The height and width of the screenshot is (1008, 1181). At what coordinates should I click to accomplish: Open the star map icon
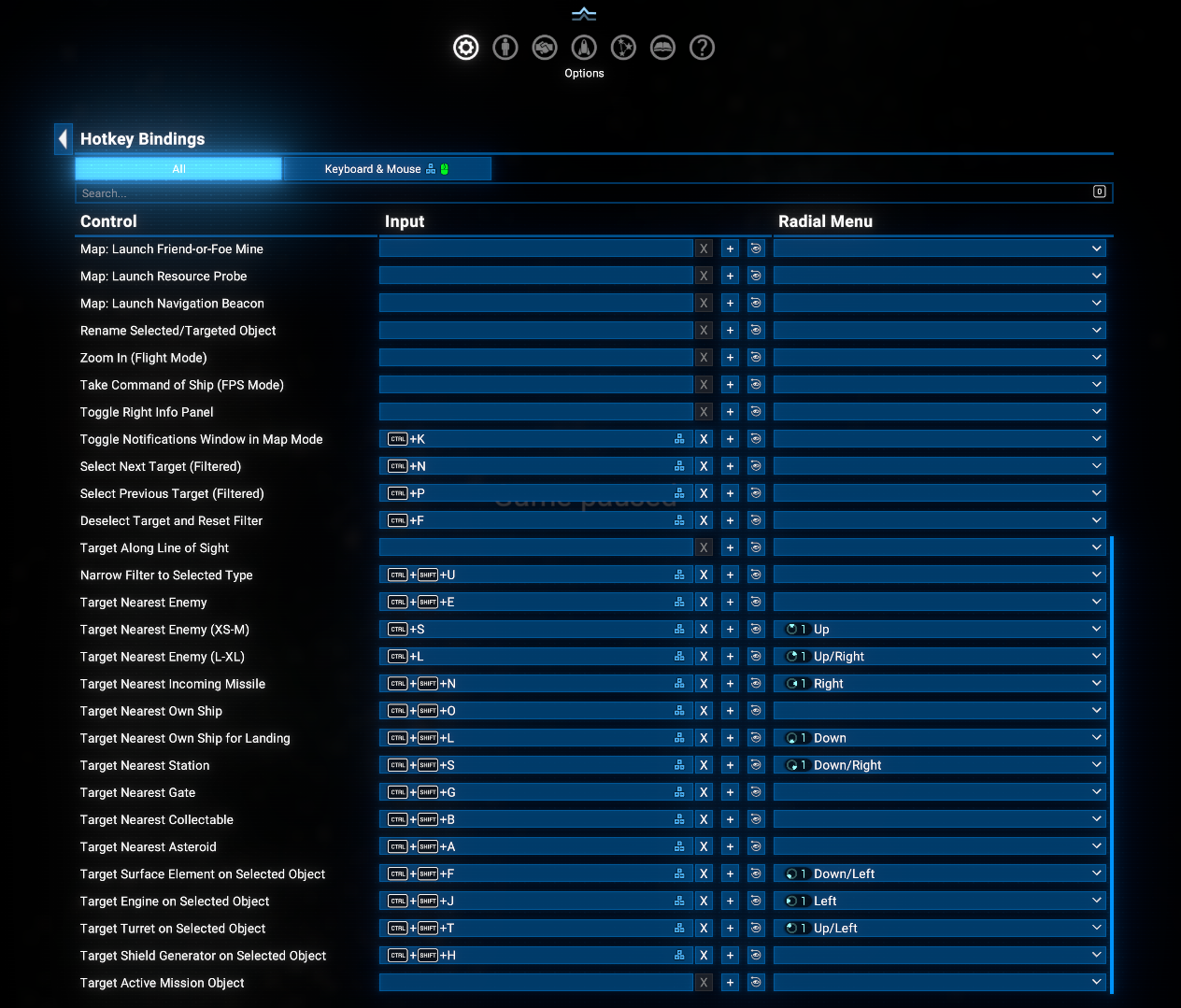pos(623,48)
